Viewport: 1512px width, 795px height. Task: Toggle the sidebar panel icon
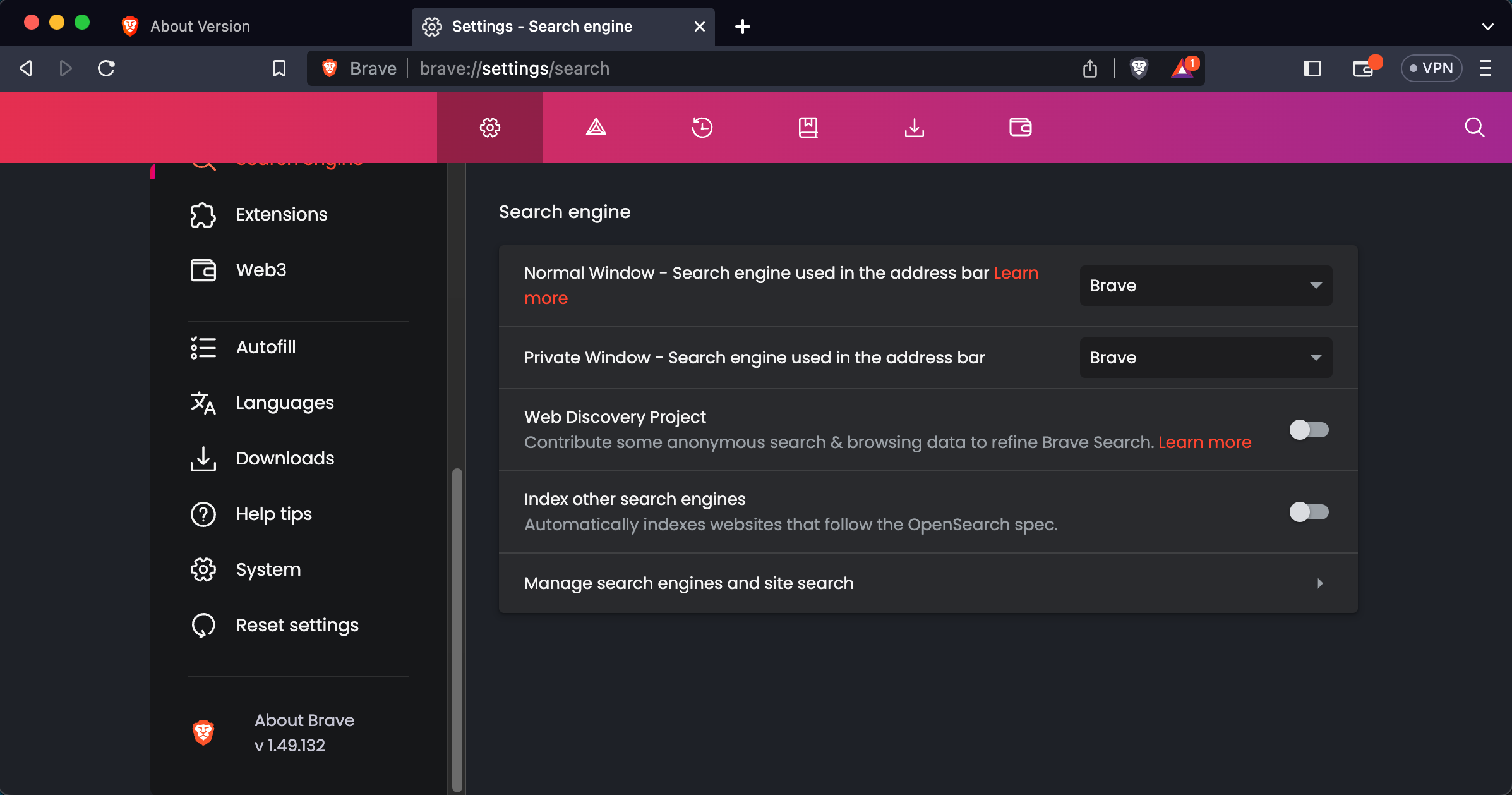coord(1312,68)
